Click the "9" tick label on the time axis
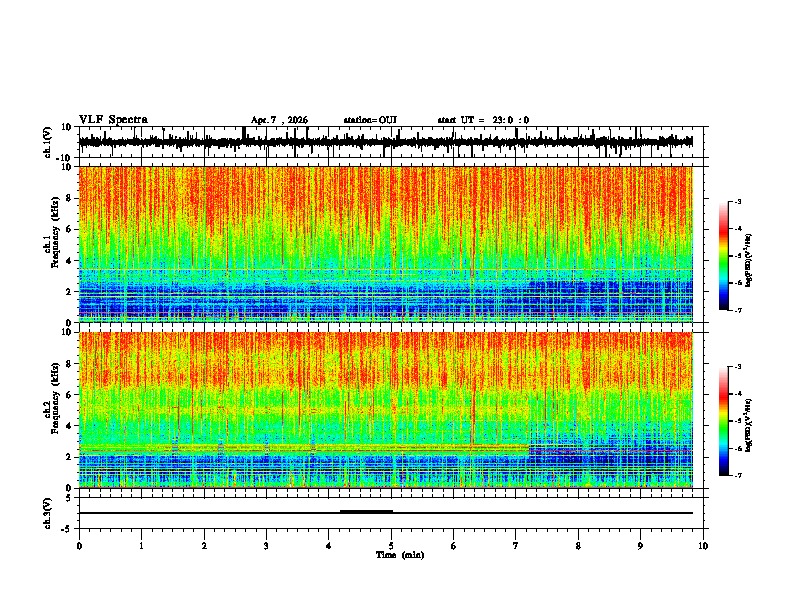Image resolution: width=792 pixels, height=612 pixels. click(640, 546)
